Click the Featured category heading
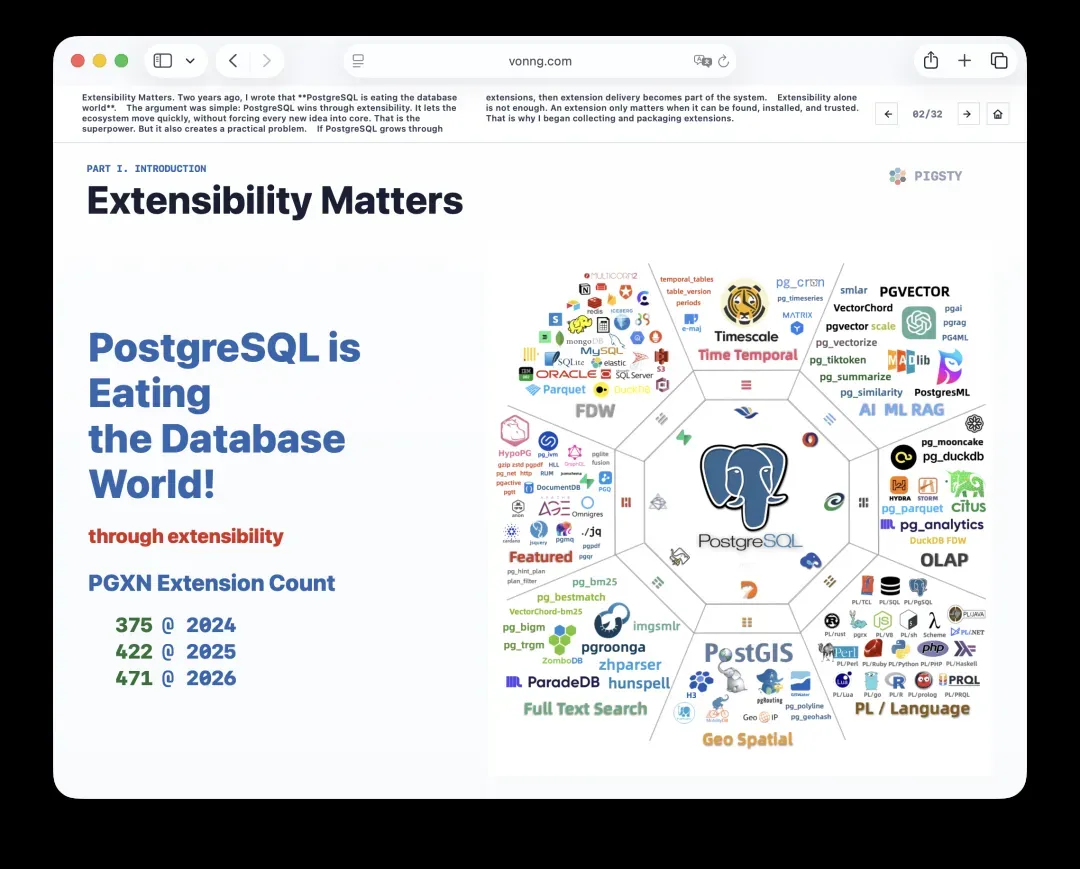The height and width of the screenshot is (869, 1080). coord(541,556)
